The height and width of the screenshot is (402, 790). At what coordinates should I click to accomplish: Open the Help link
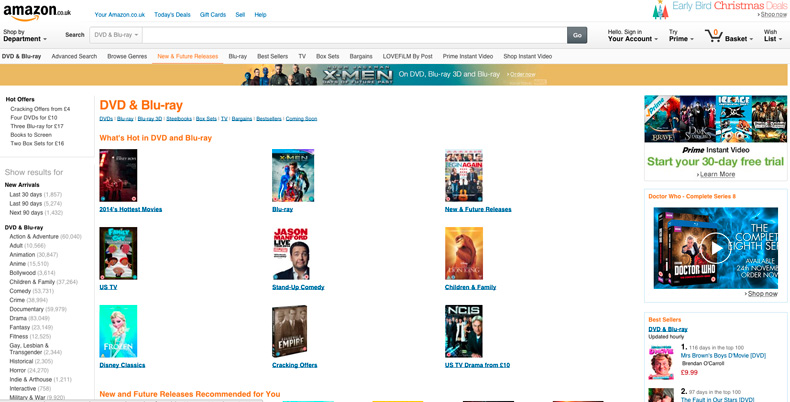pos(260,15)
